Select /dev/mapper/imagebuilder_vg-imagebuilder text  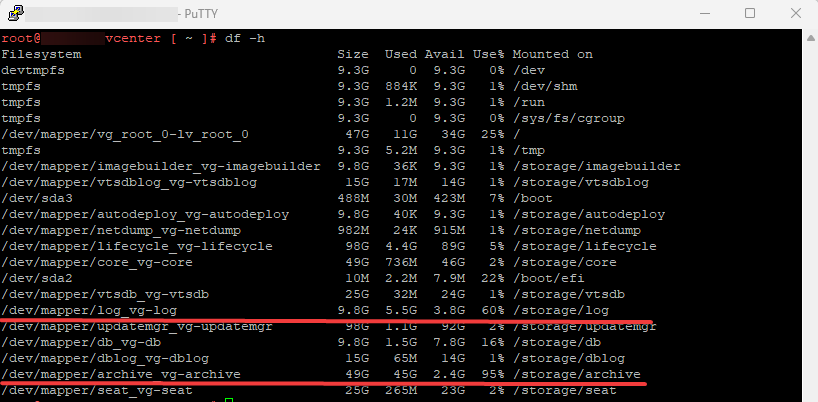161,166
